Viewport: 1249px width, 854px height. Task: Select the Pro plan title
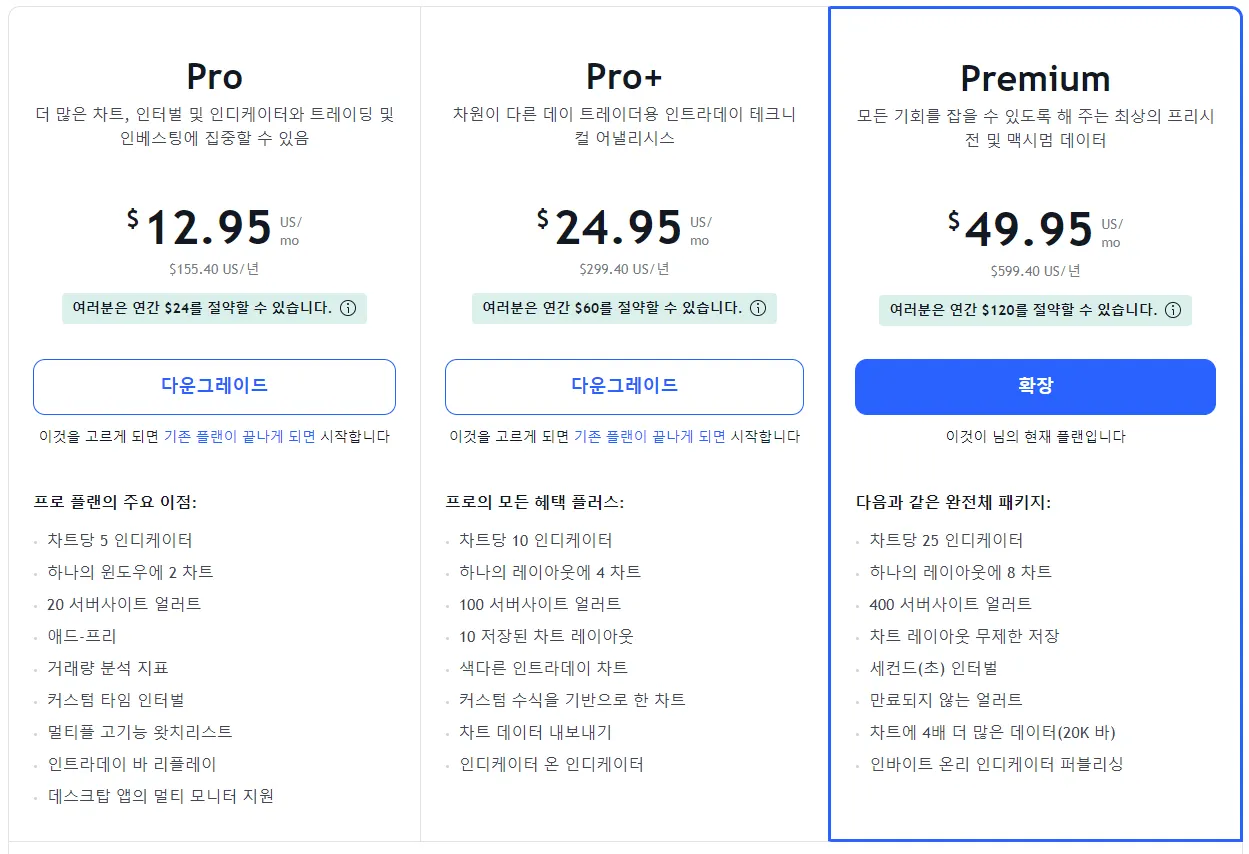pos(214,77)
